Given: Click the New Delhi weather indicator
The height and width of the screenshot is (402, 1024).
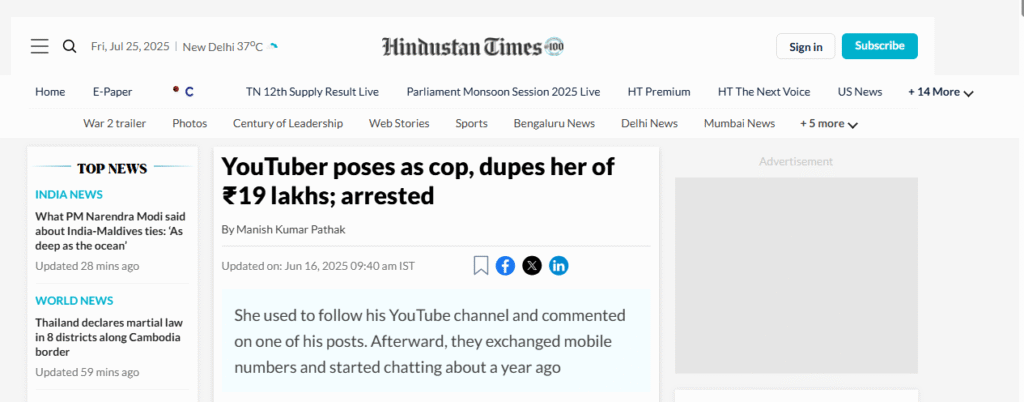Looking at the screenshot, I should [223, 46].
